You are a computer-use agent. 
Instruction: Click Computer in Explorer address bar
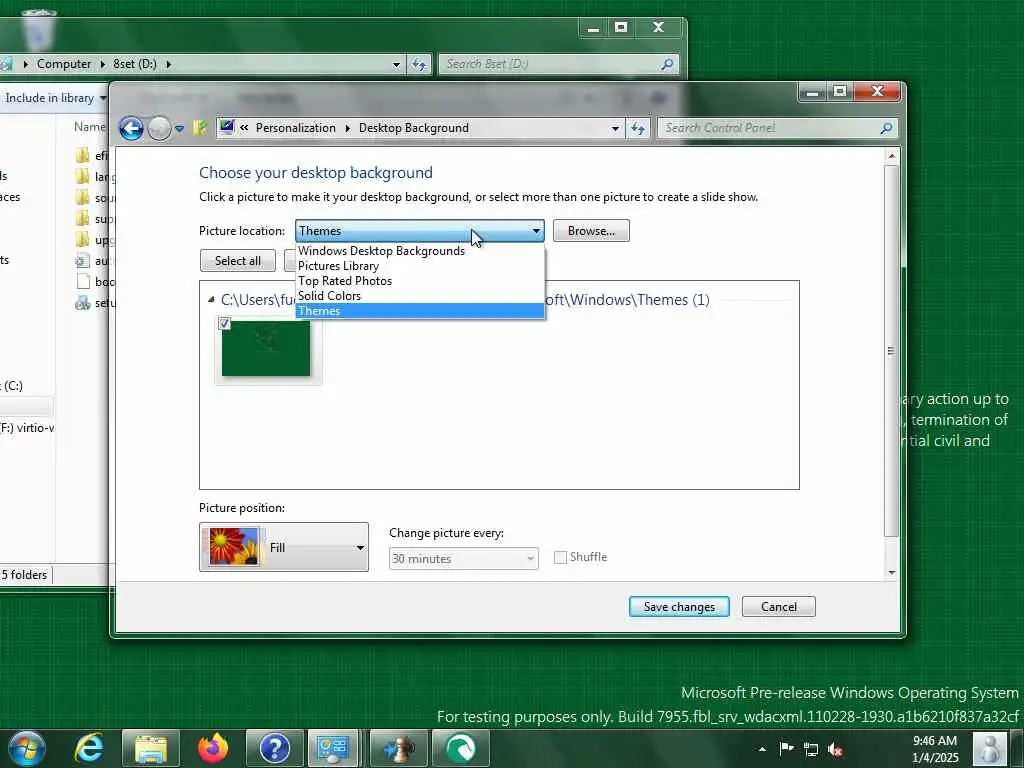click(x=63, y=64)
